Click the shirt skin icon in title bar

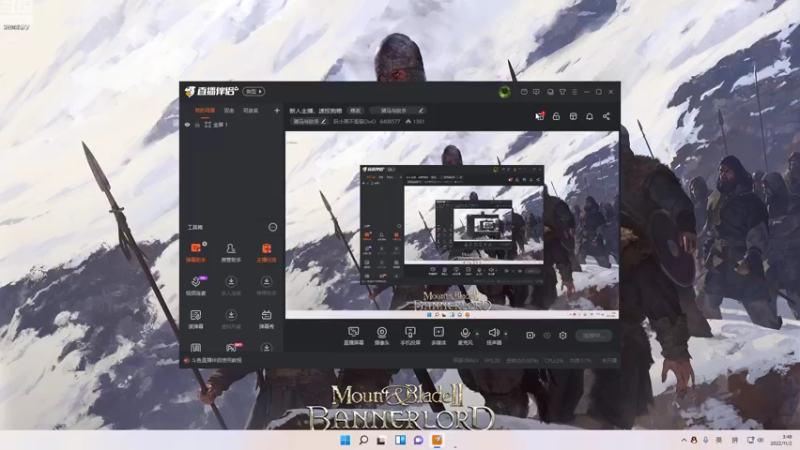(x=562, y=92)
